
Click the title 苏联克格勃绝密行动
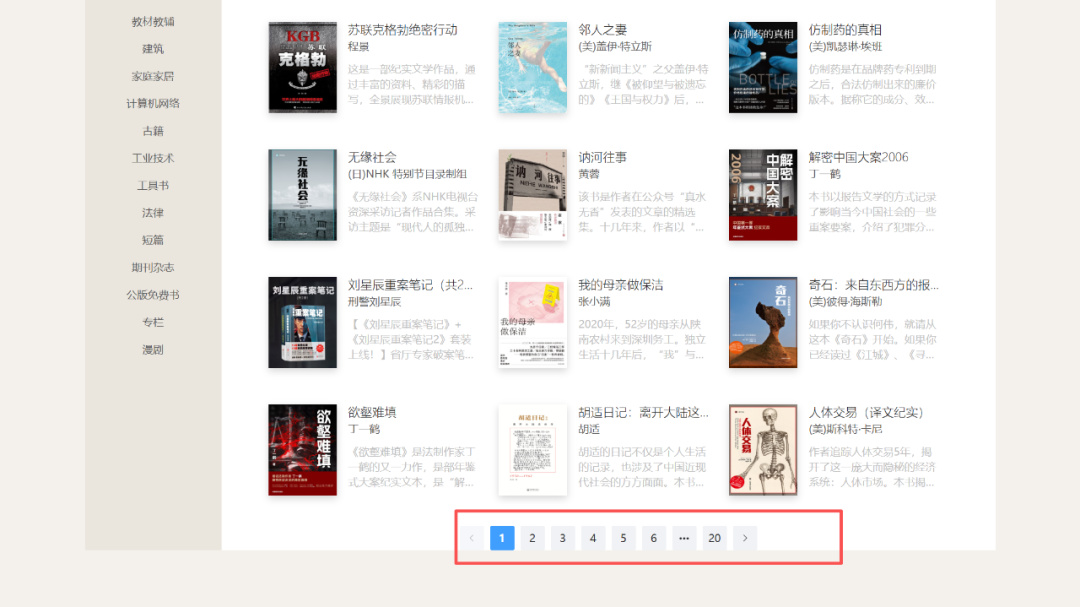(403, 30)
